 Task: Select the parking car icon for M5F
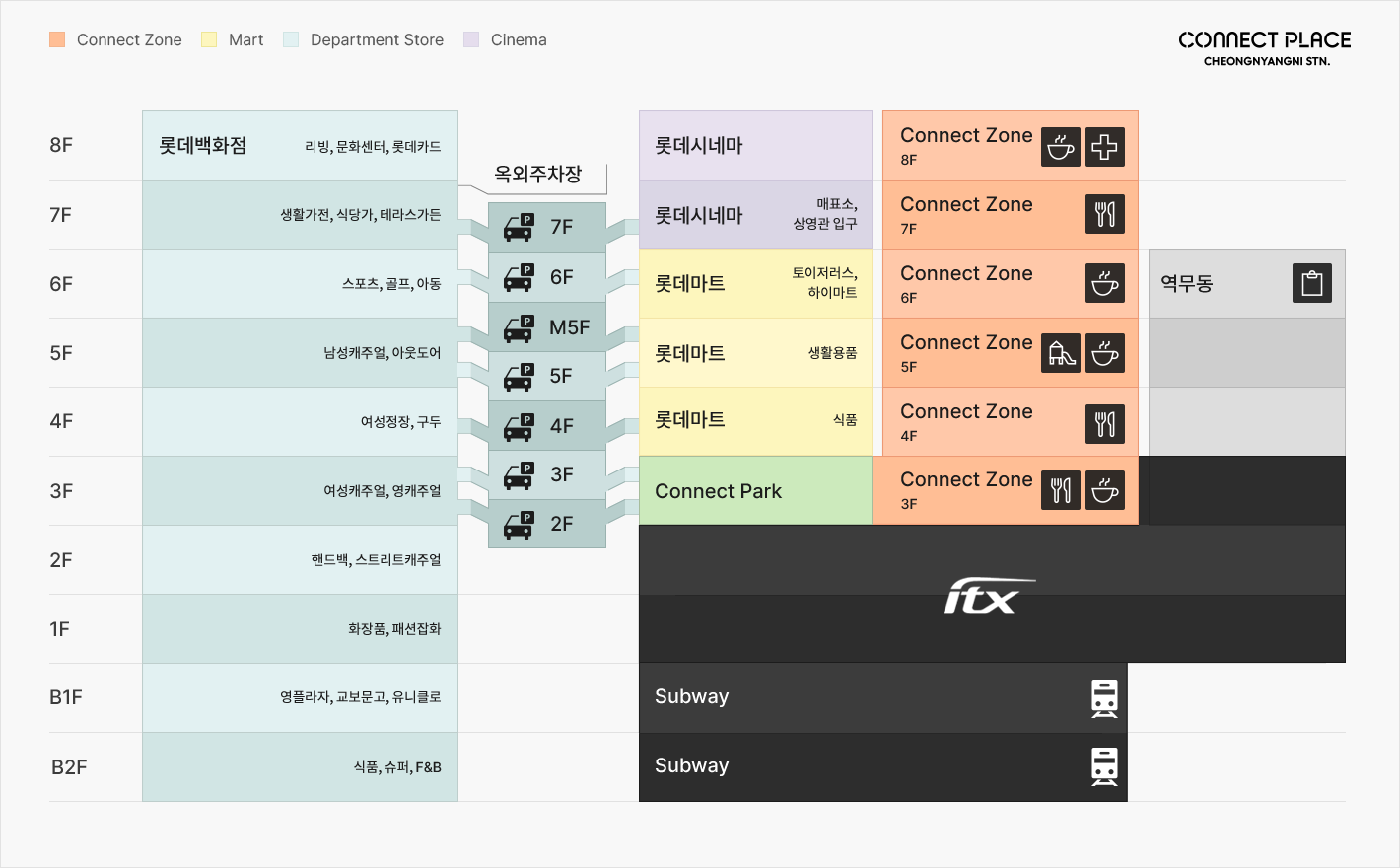click(x=519, y=327)
